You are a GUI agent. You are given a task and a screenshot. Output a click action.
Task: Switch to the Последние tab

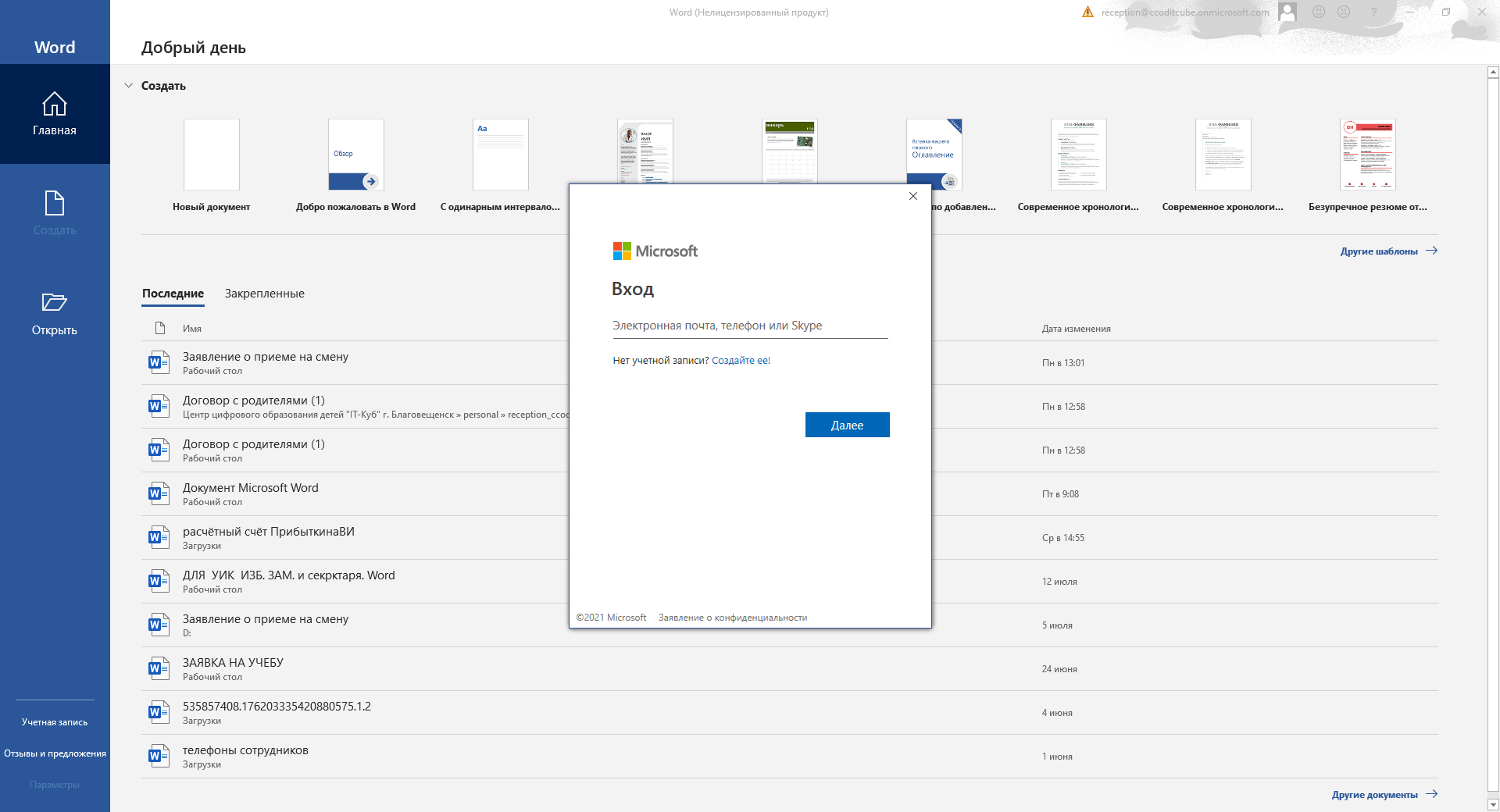173,294
